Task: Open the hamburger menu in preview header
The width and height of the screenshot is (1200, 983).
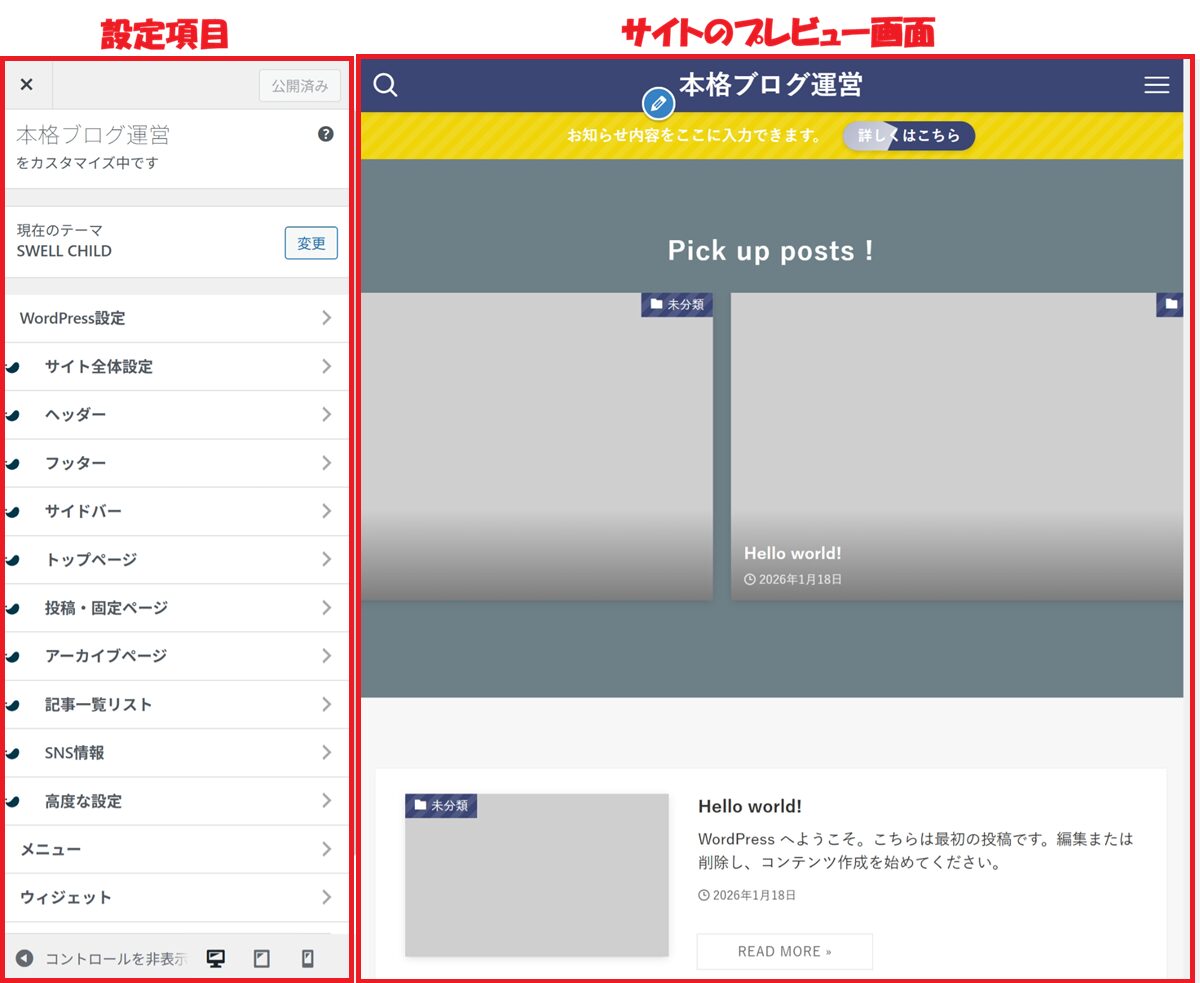Action: (x=1156, y=85)
